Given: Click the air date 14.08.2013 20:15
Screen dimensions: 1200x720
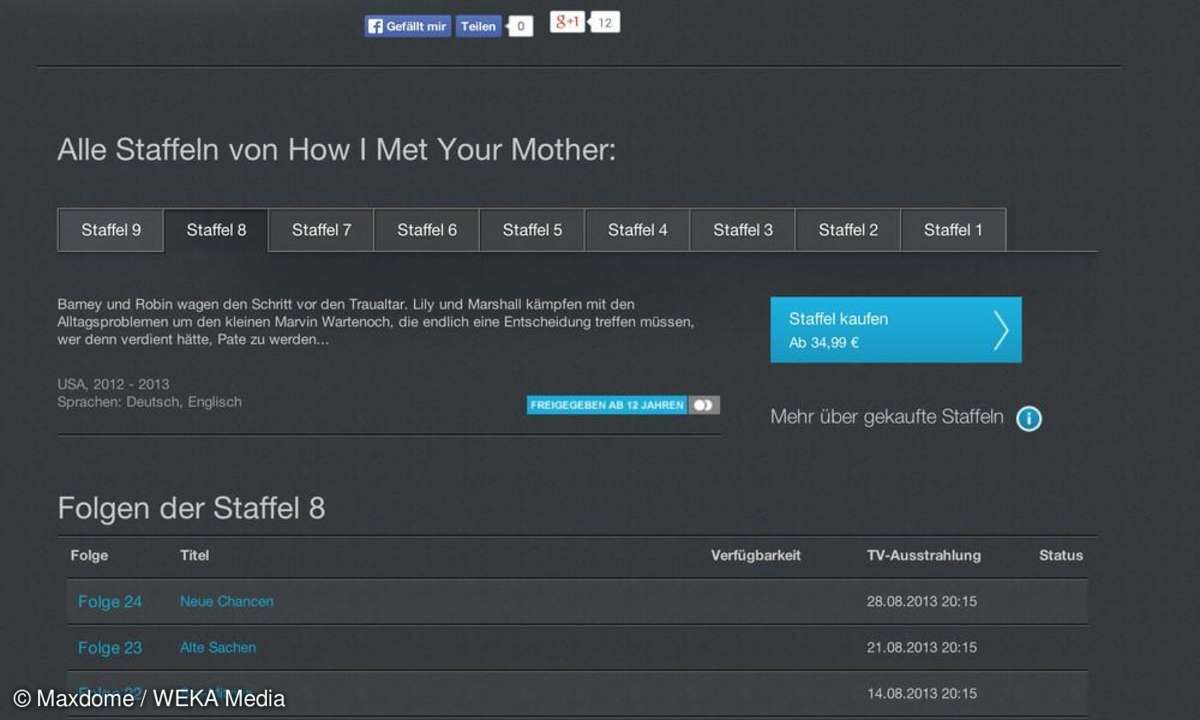Looking at the screenshot, I should 922,693.
